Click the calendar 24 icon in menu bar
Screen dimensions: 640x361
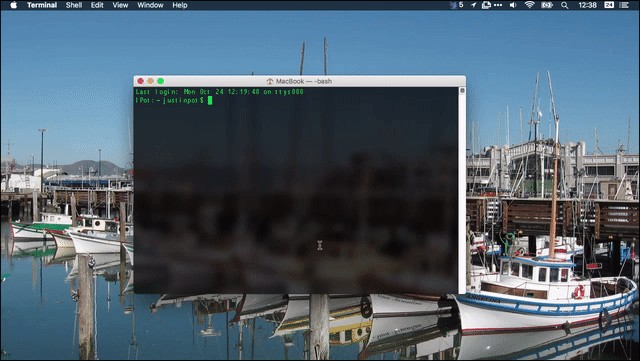click(x=609, y=5)
